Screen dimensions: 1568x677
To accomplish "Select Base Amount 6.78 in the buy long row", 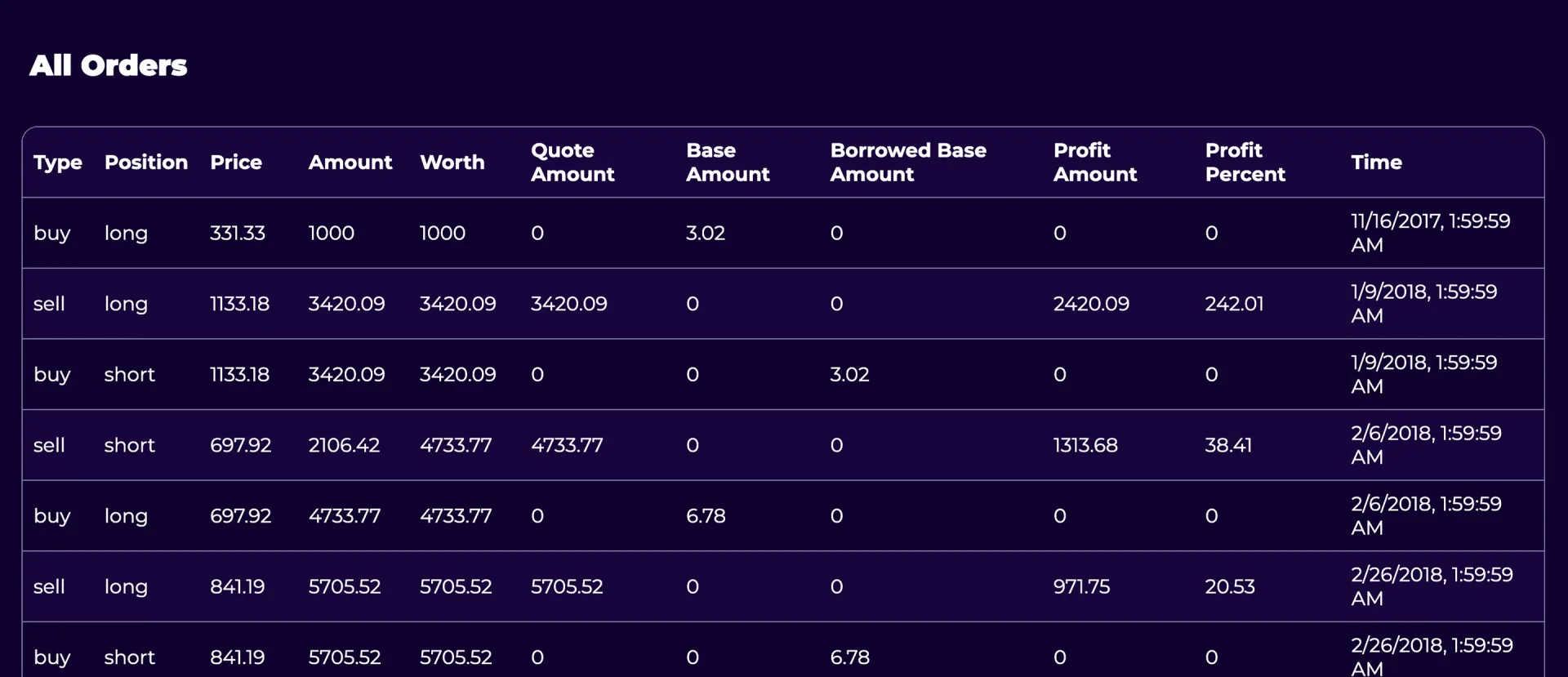I will coord(706,516).
